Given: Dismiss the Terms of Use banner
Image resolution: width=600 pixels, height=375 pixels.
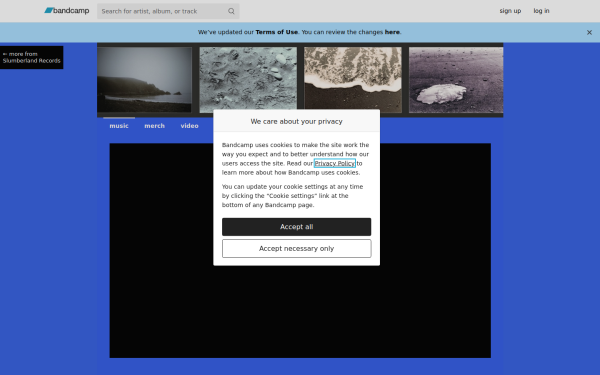Looking at the screenshot, I should point(589,33).
